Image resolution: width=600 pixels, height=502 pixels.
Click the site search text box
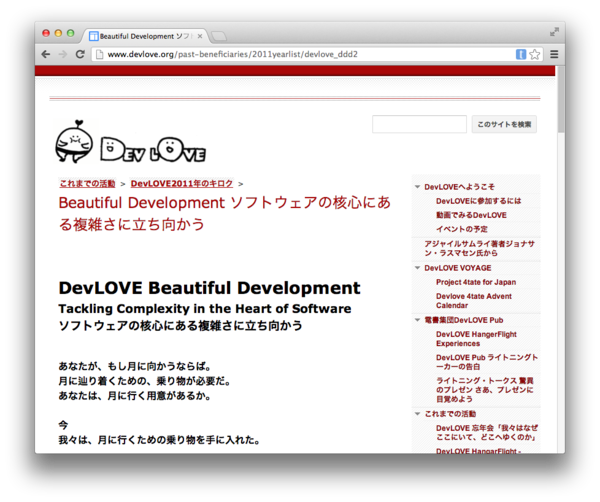[419, 124]
